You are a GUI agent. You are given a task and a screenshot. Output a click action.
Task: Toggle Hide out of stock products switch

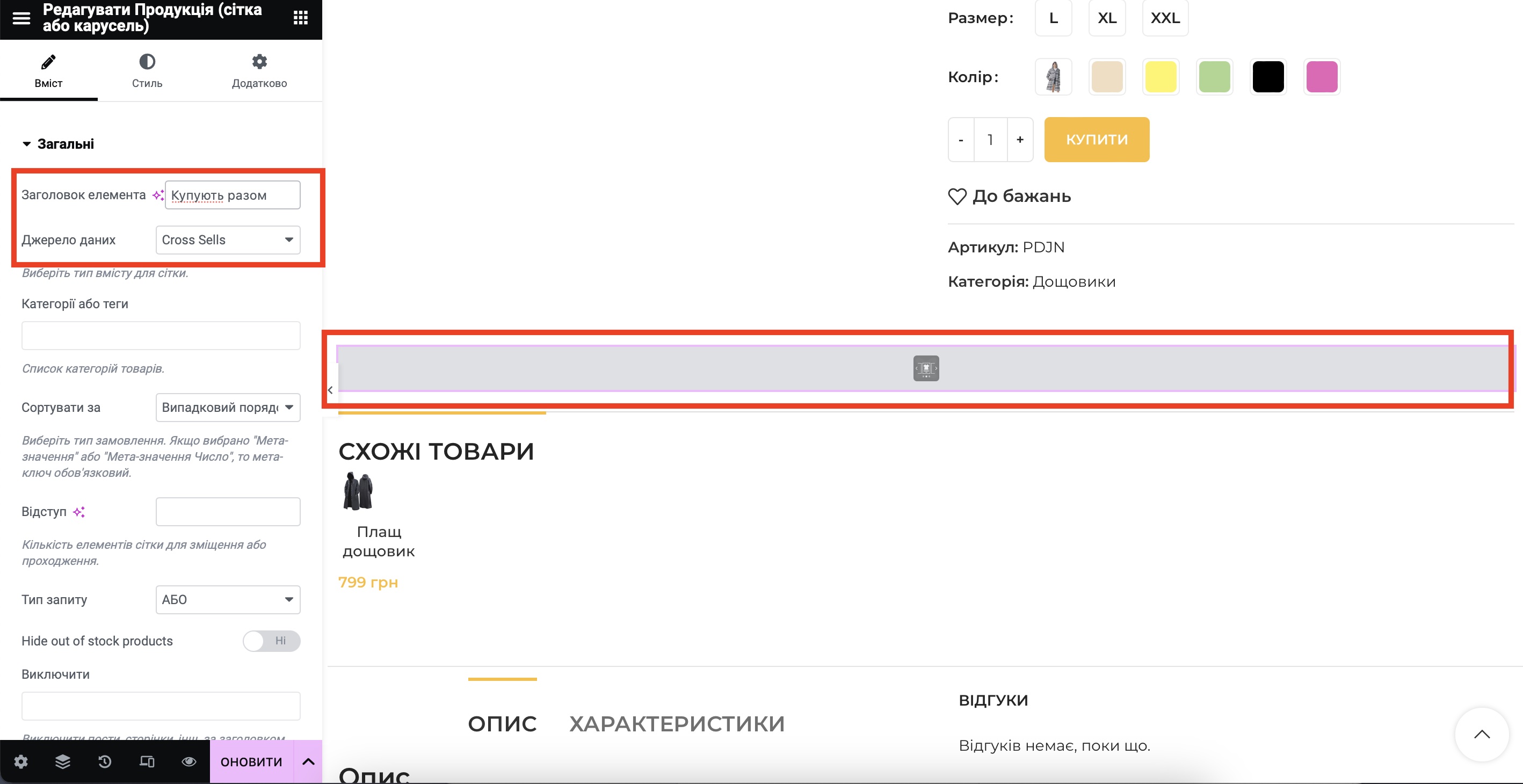(x=271, y=641)
